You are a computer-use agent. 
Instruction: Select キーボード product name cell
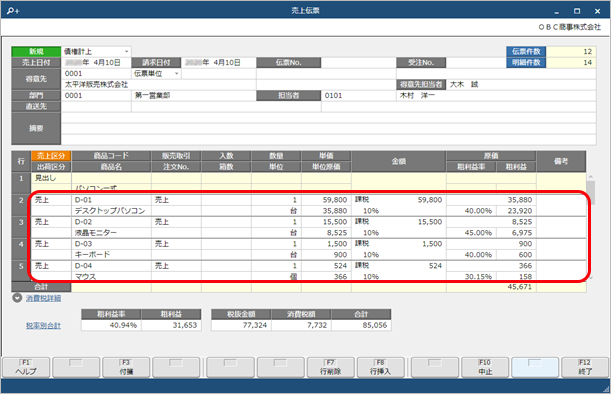pos(111,254)
